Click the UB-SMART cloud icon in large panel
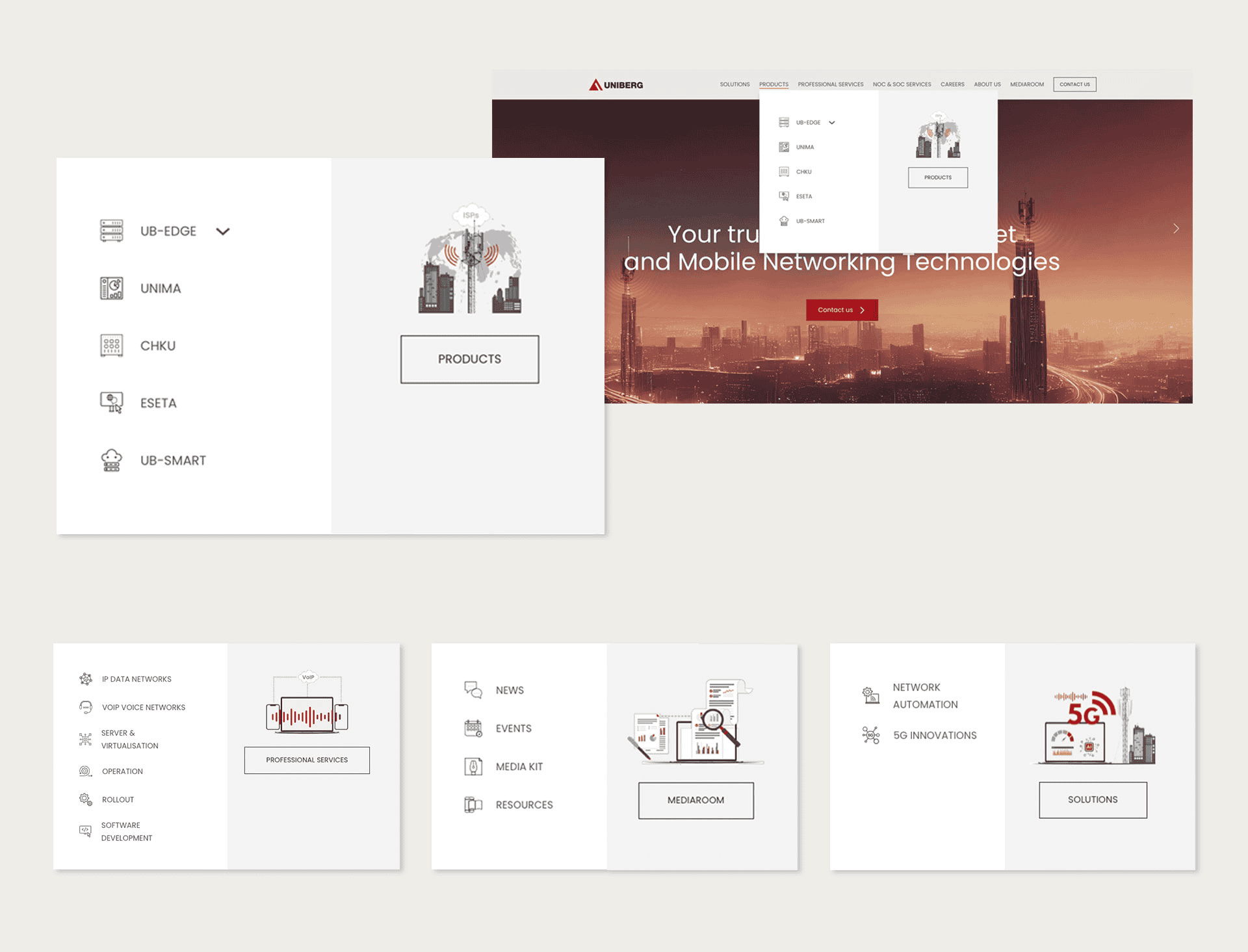This screenshot has width=1248, height=952. pos(111,460)
